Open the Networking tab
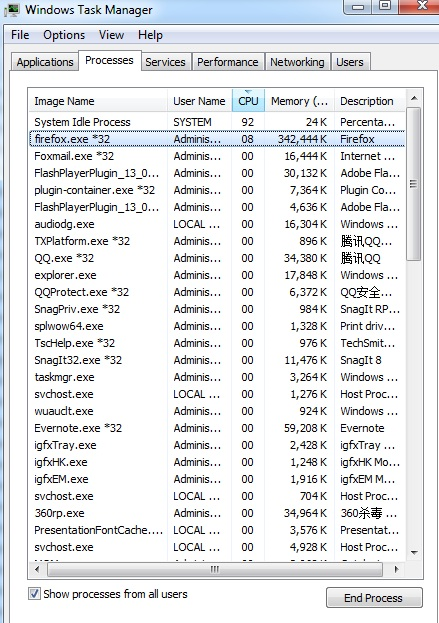The image size is (439, 623). tap(297, 62)
